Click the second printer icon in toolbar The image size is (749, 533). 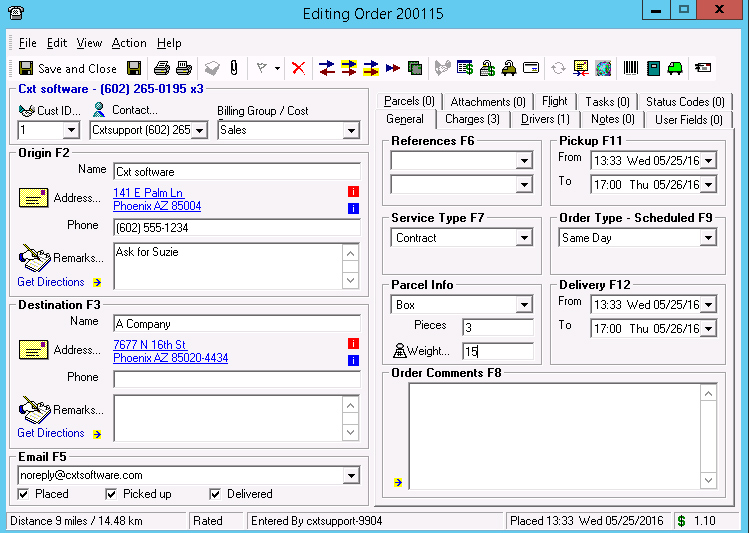coord(184,68)
